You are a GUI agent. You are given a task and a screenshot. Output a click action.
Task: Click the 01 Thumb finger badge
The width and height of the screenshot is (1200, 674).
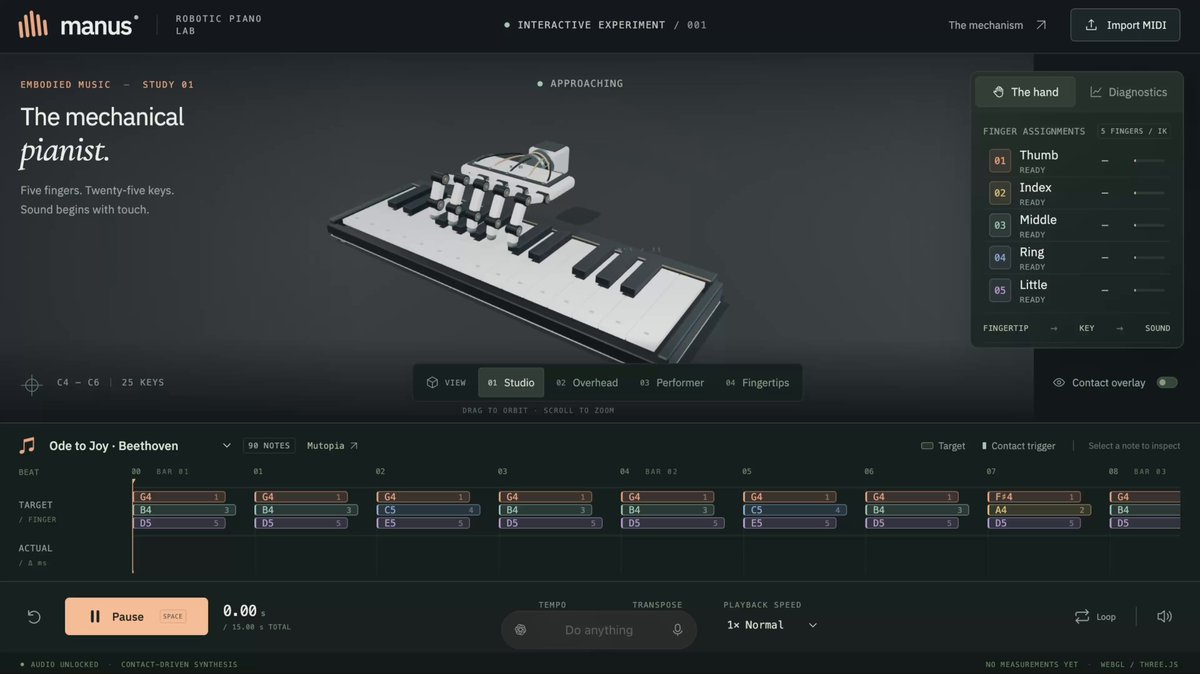1000,161
